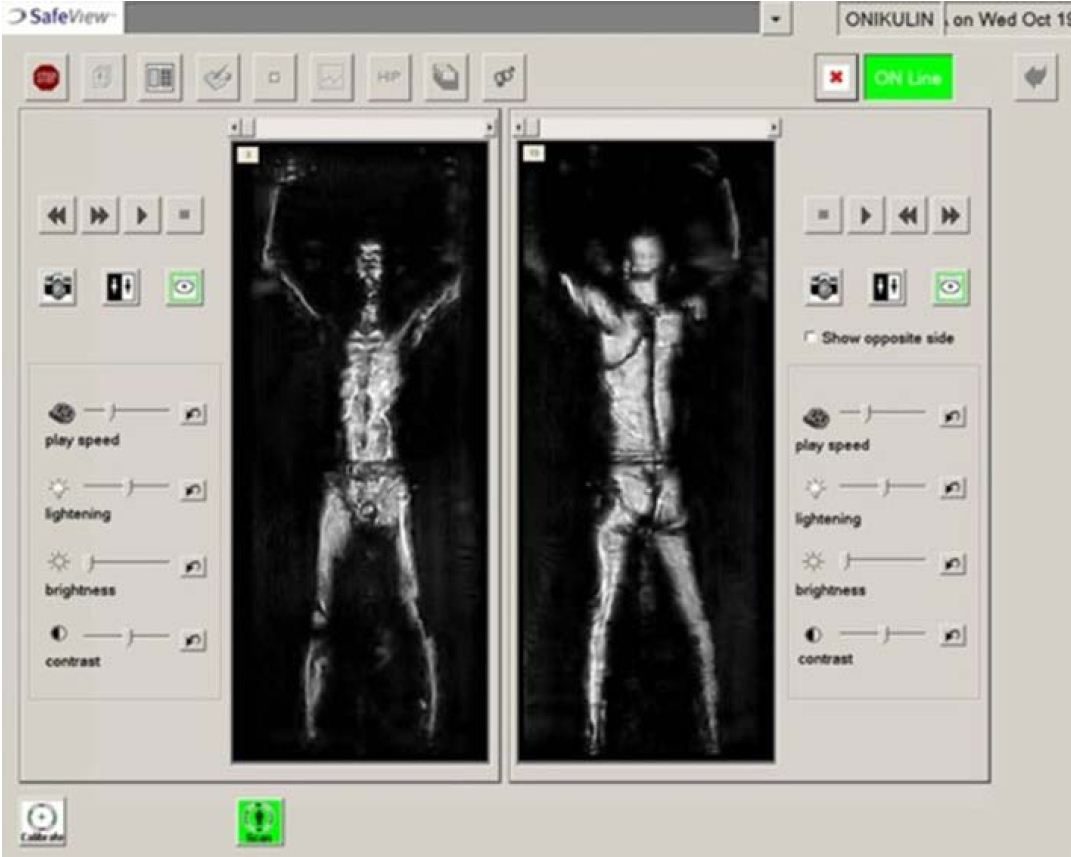Viewport: 1071px width, 857px height.
Task: Capture snapshot with right panel camera icon
Action: 824,287
